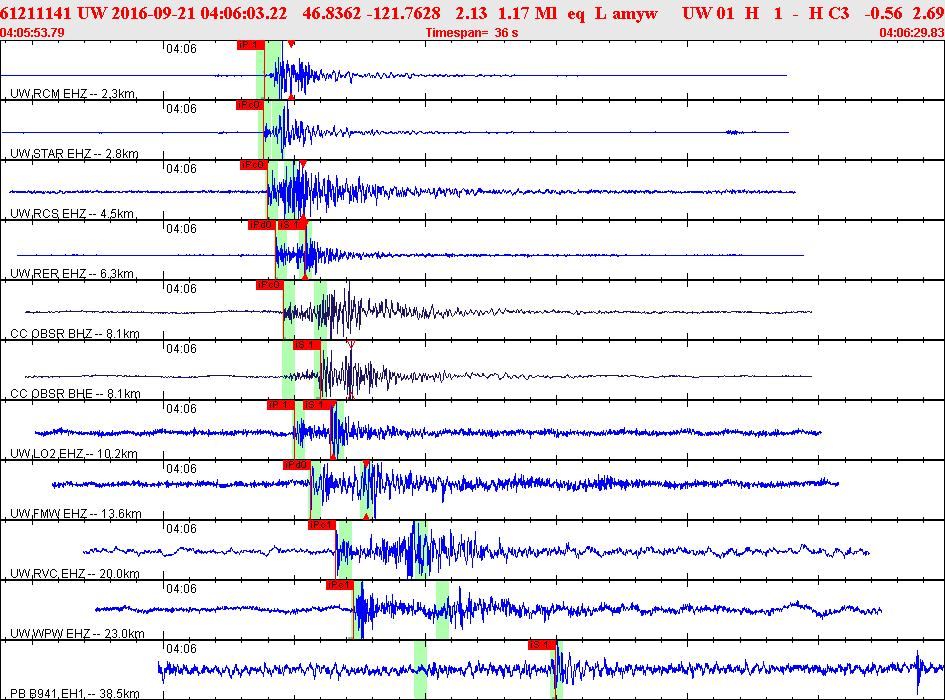Click 04:06 minute mark on UW LO2 row
The image size is (945, 700).
point(181,409)
